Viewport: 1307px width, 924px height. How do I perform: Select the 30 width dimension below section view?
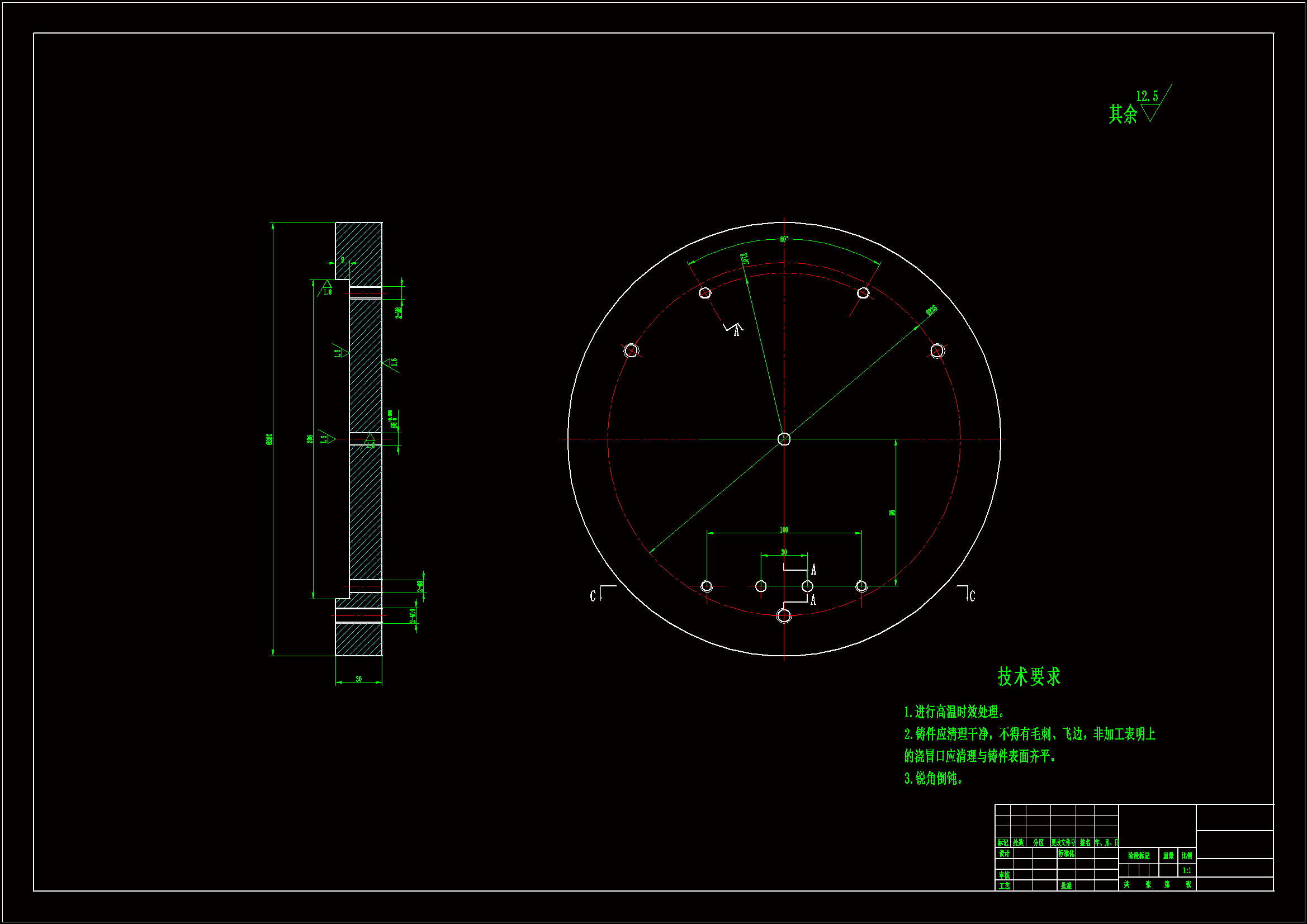(x=359, y=679)
